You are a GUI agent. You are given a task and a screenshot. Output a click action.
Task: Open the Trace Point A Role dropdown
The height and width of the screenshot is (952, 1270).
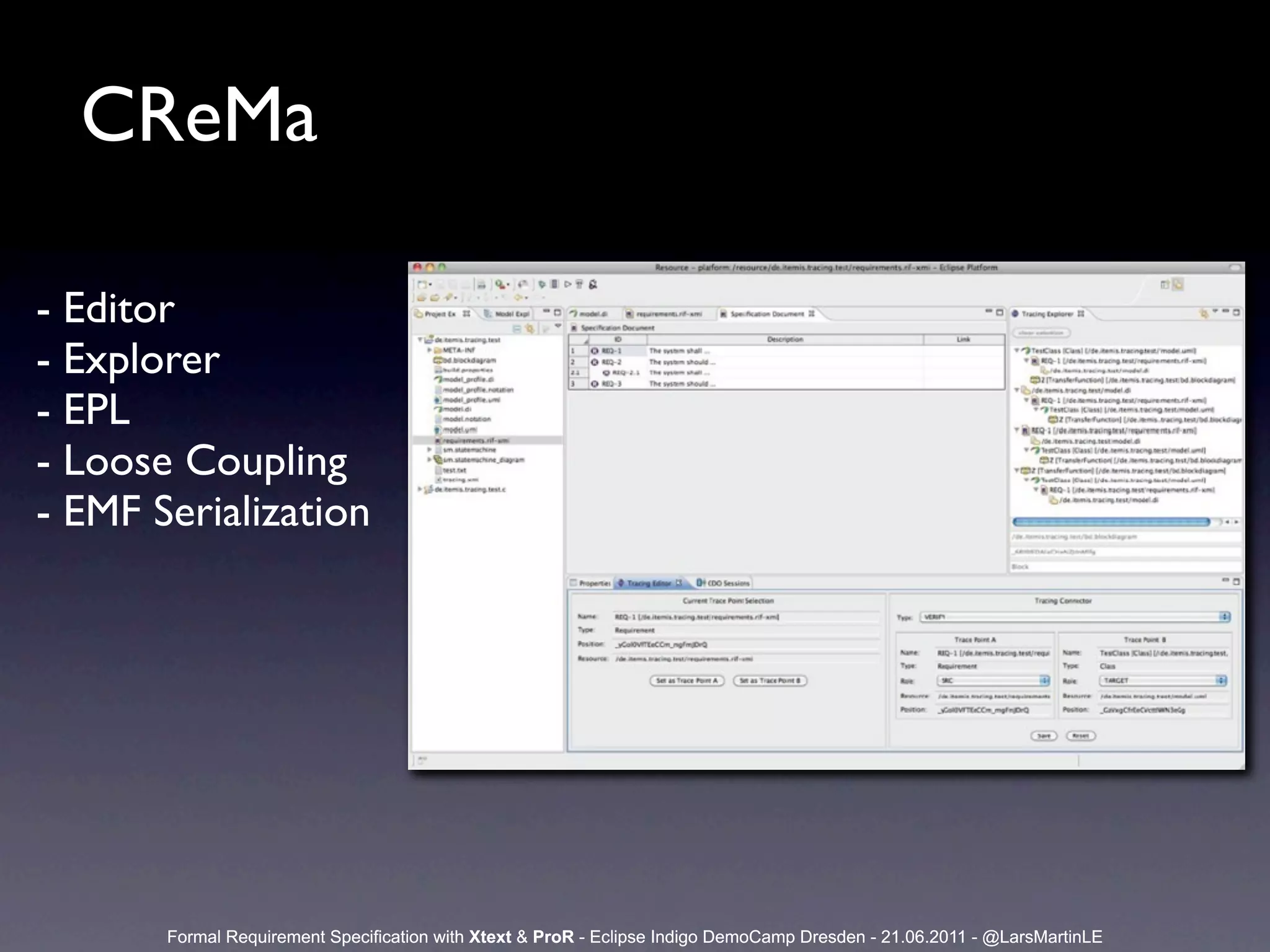(x=993, y=681)
